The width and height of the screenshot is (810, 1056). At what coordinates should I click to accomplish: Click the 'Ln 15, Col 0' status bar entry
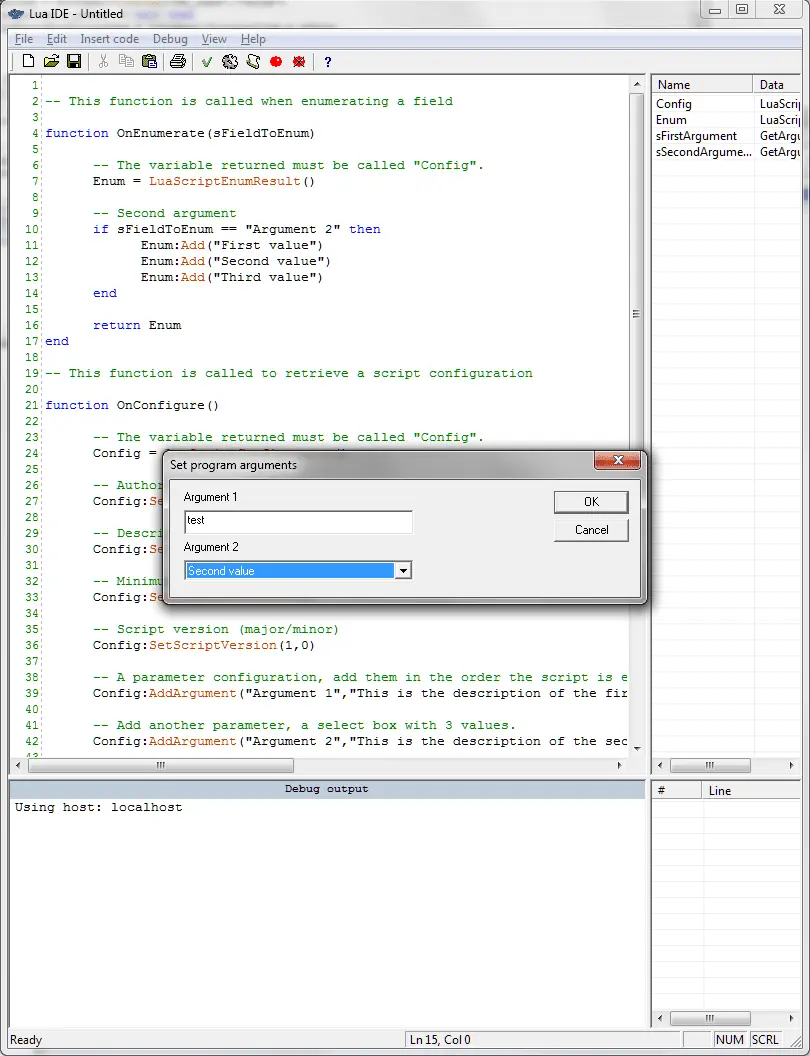pyautogui.click(x=440, y=1040)
